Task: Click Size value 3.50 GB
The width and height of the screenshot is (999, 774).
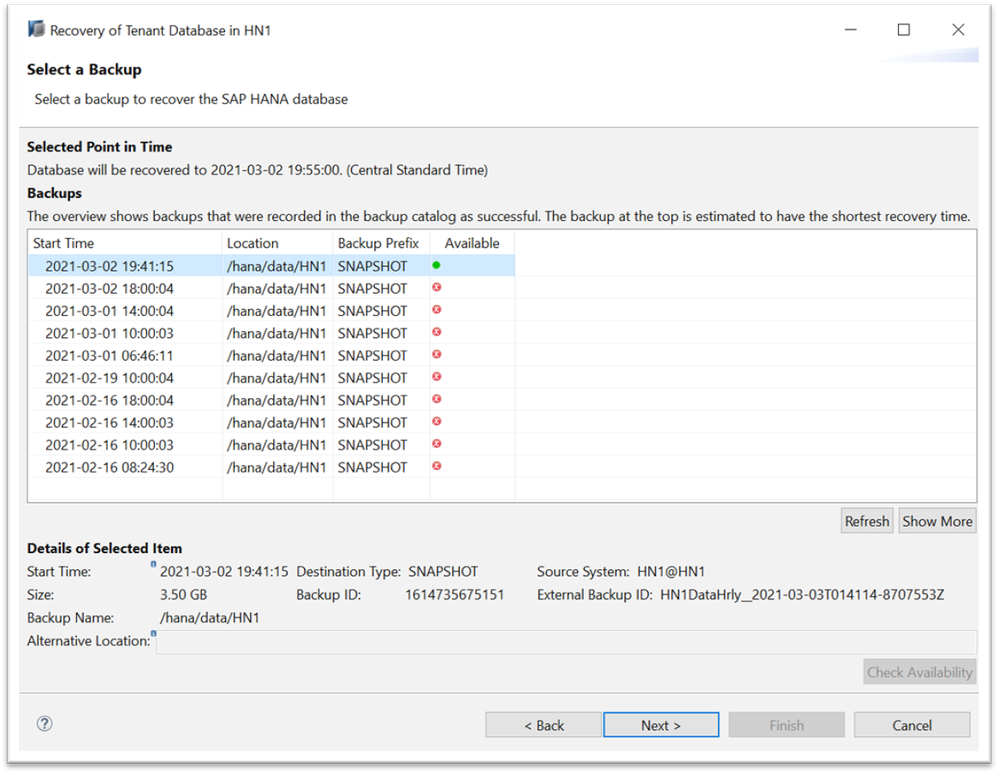Action: (183, 594)
